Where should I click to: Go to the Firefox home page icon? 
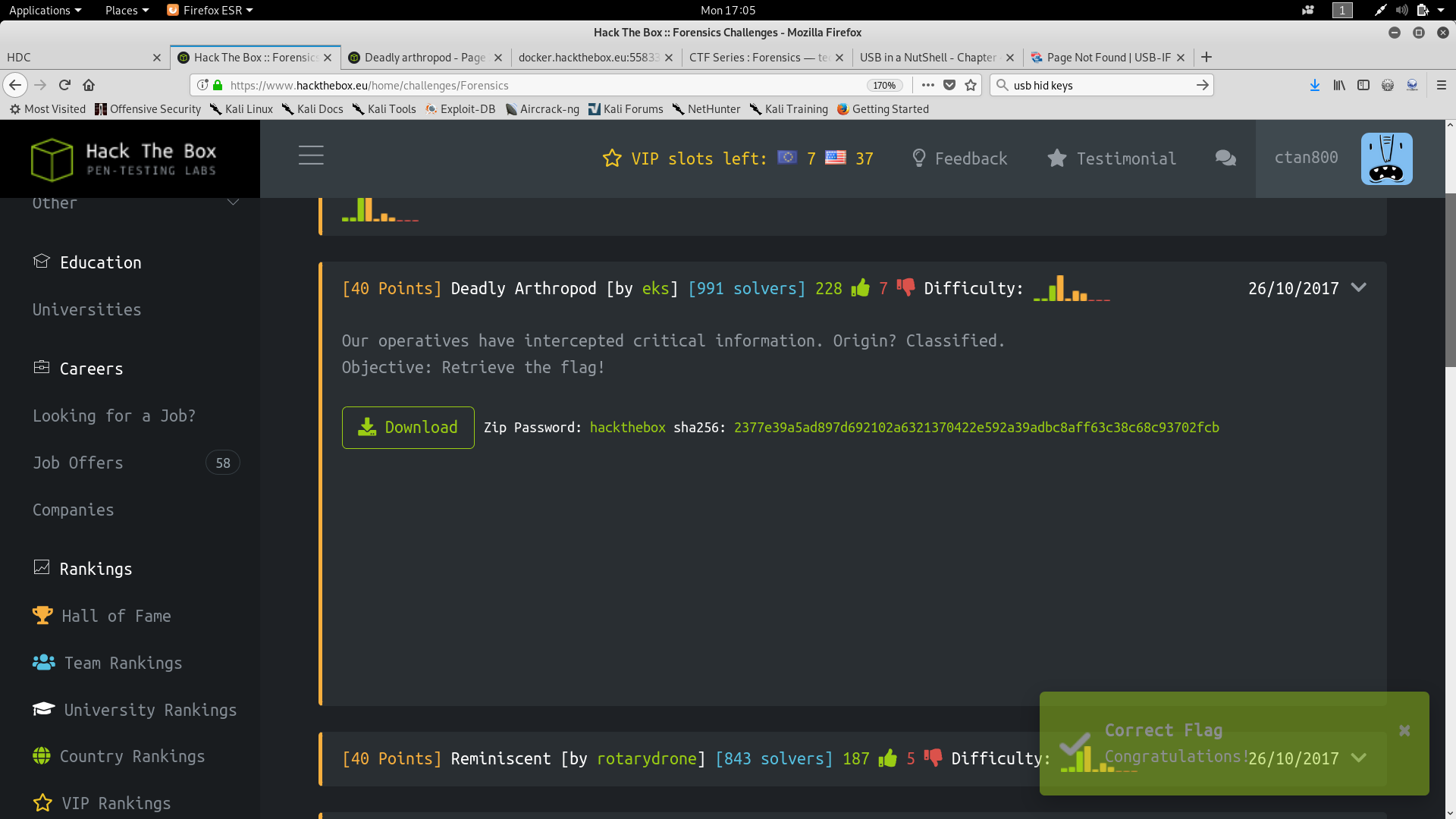(89, 85)
